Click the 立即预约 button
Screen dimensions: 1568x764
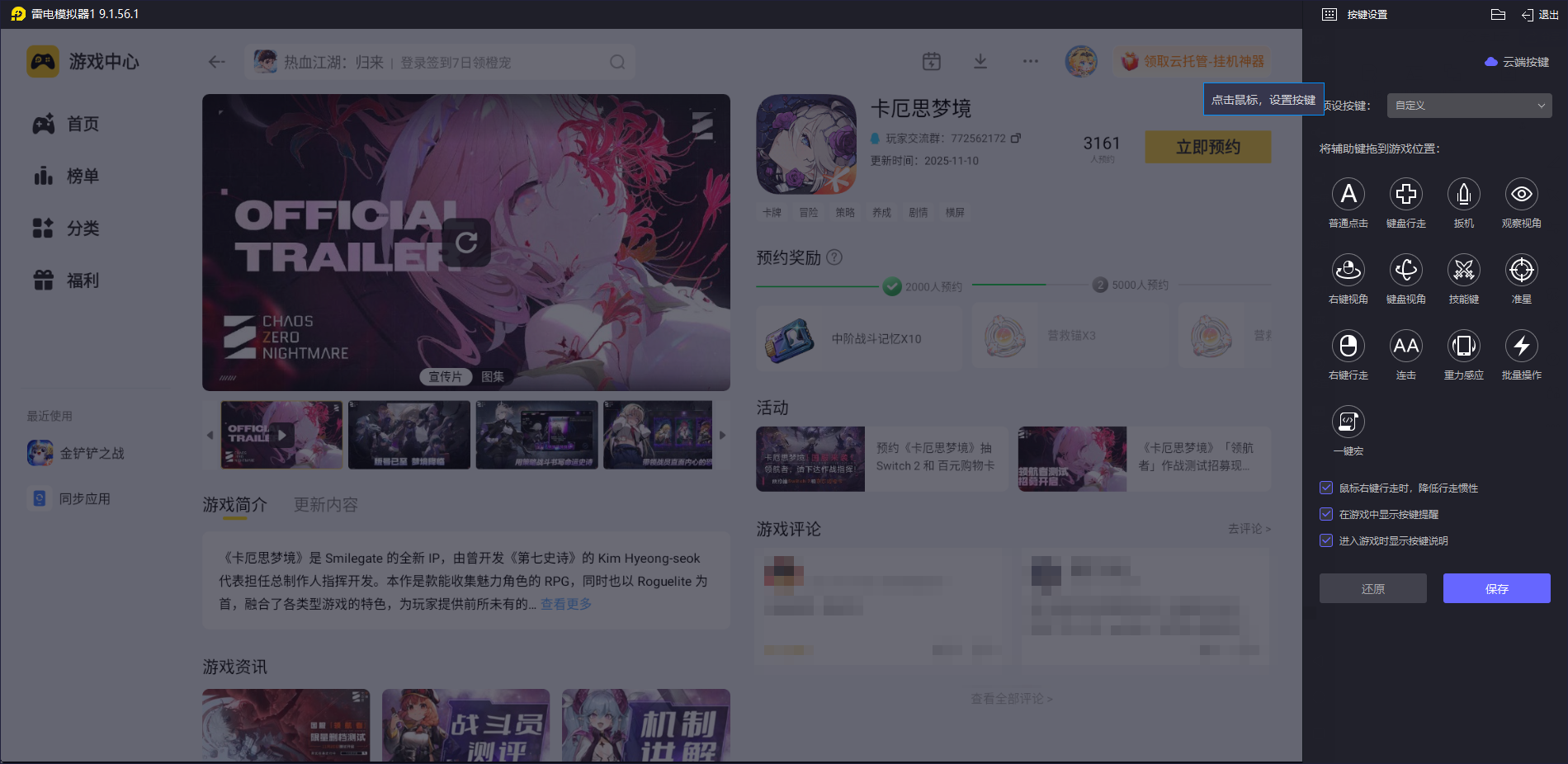(x=1208, y=147)
